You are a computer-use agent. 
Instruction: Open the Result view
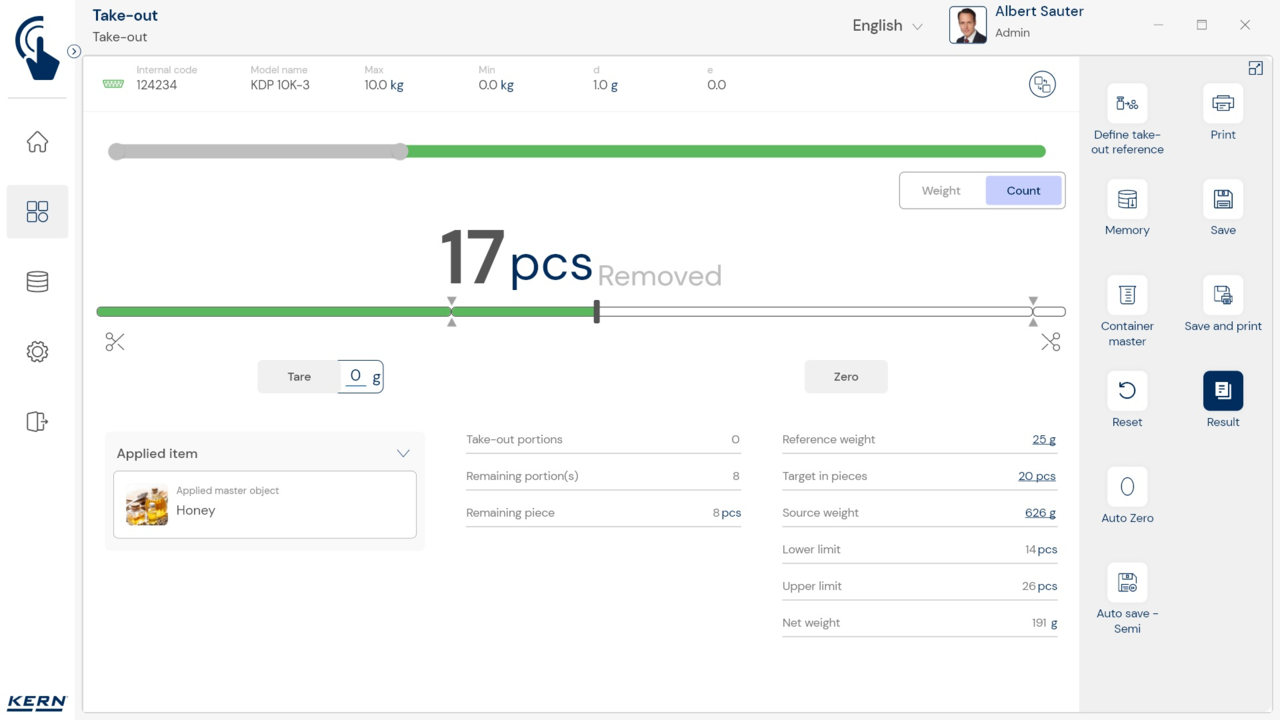pyautogui.click(x=1222, y=391)
